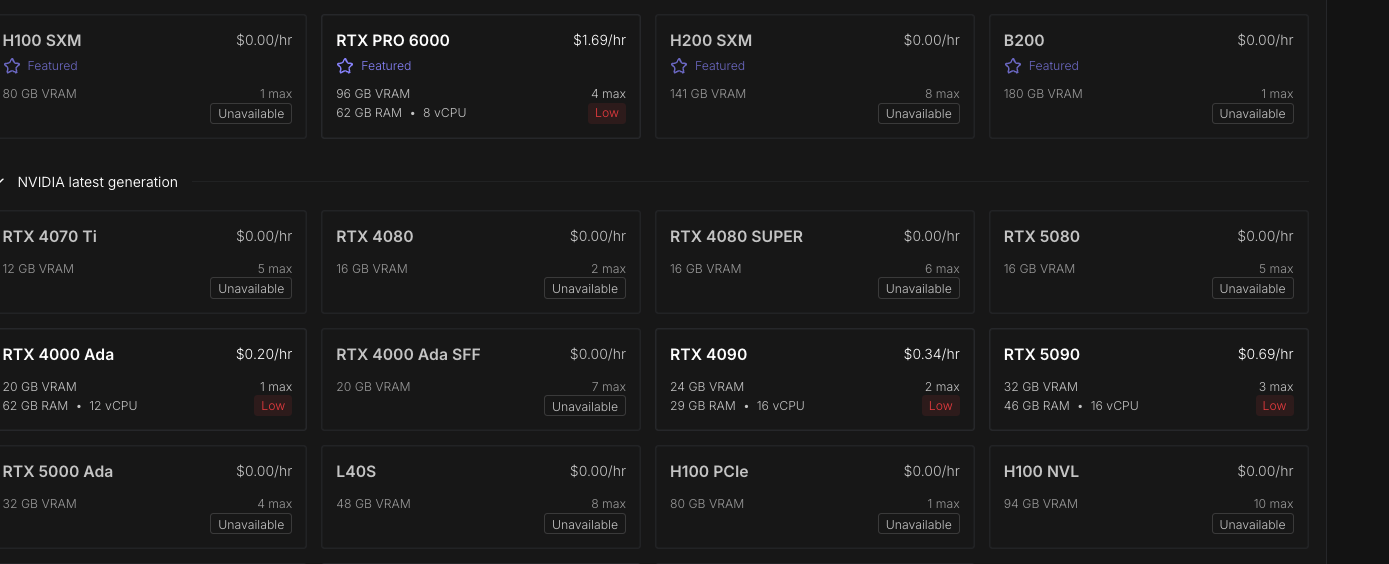Click the Low availability badge on RTX 5090

[x=1275, y=406]
